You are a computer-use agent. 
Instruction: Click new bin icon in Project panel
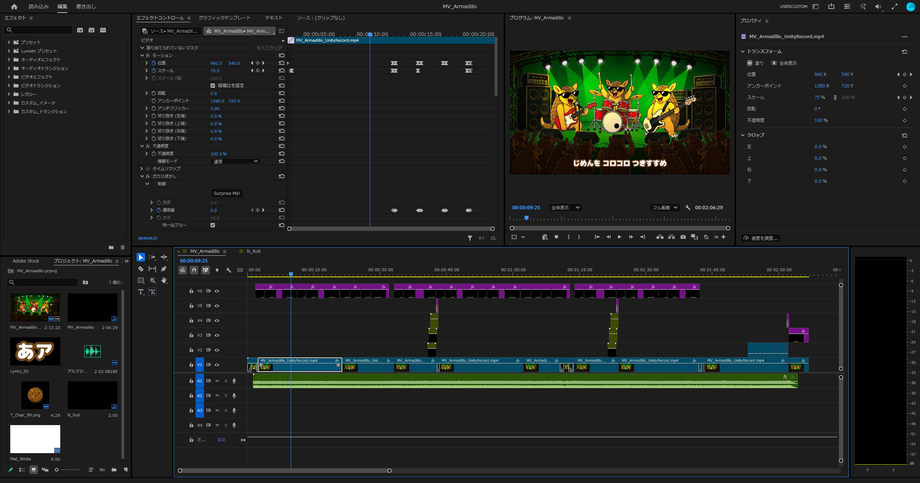pyautogui.click(x=114, y=470)
